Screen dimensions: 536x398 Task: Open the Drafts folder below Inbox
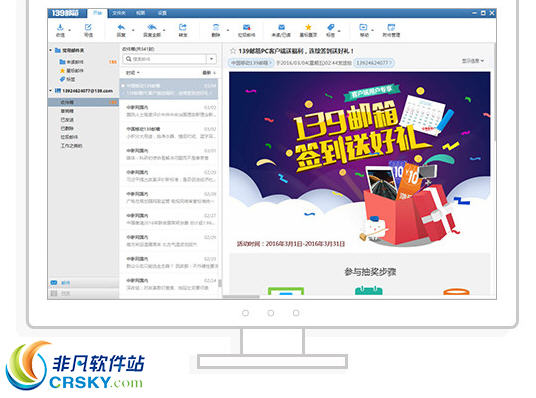click(67, 111)
